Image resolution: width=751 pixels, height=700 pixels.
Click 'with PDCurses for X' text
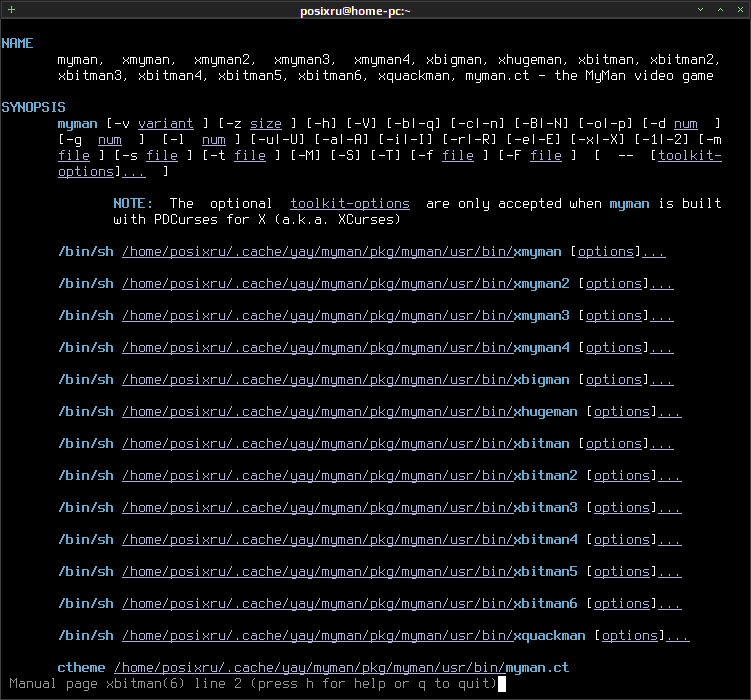pyautogui.click(x=189, y=220)
